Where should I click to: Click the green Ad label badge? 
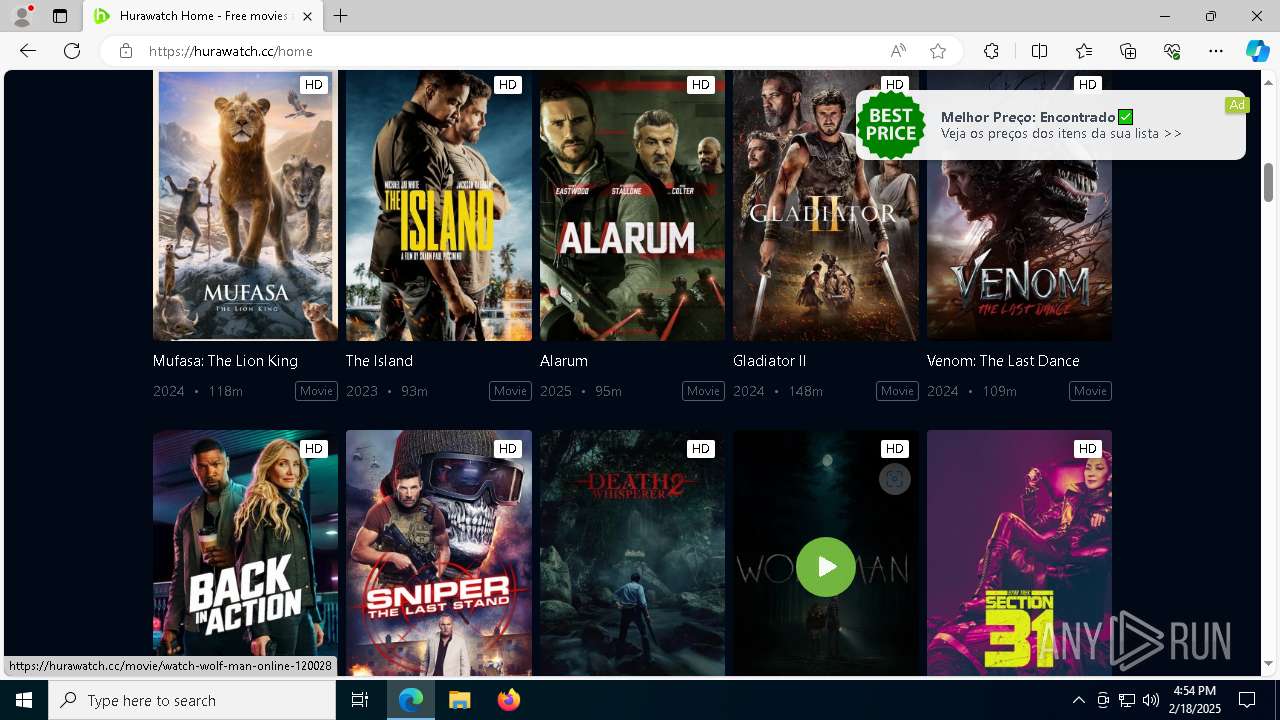[1237, 105]
